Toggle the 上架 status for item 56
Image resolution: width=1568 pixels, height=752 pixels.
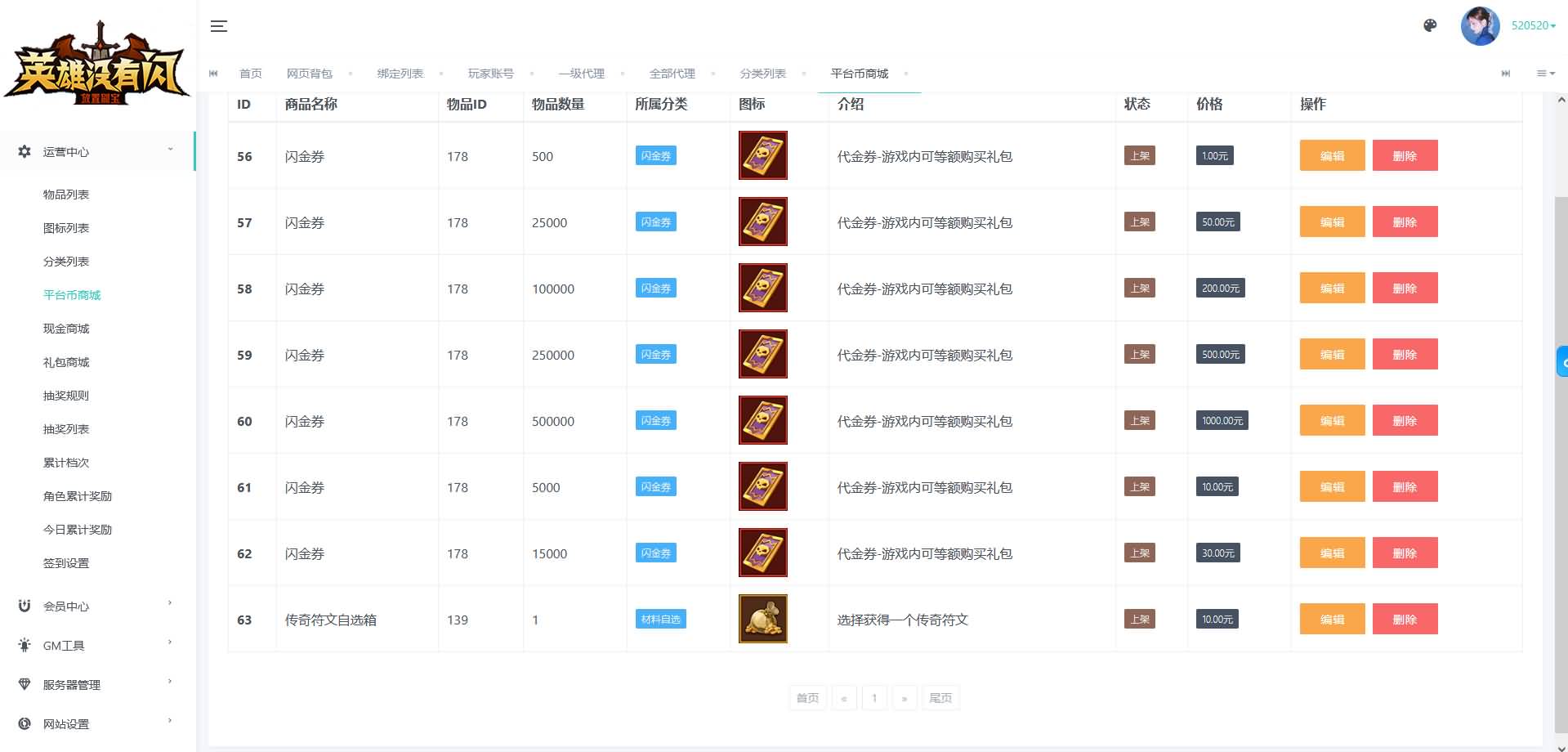pos(1139,156)
